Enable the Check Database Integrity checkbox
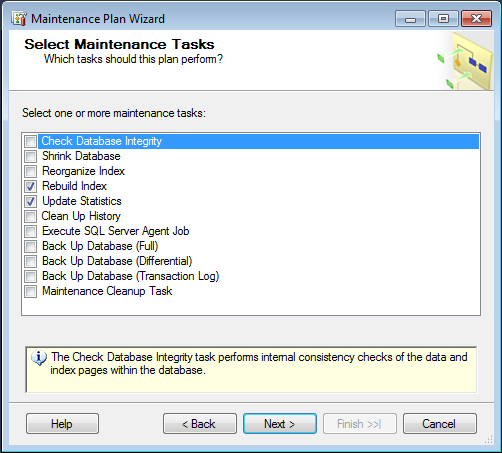The image size is (502, 453). tap(30, 141)
